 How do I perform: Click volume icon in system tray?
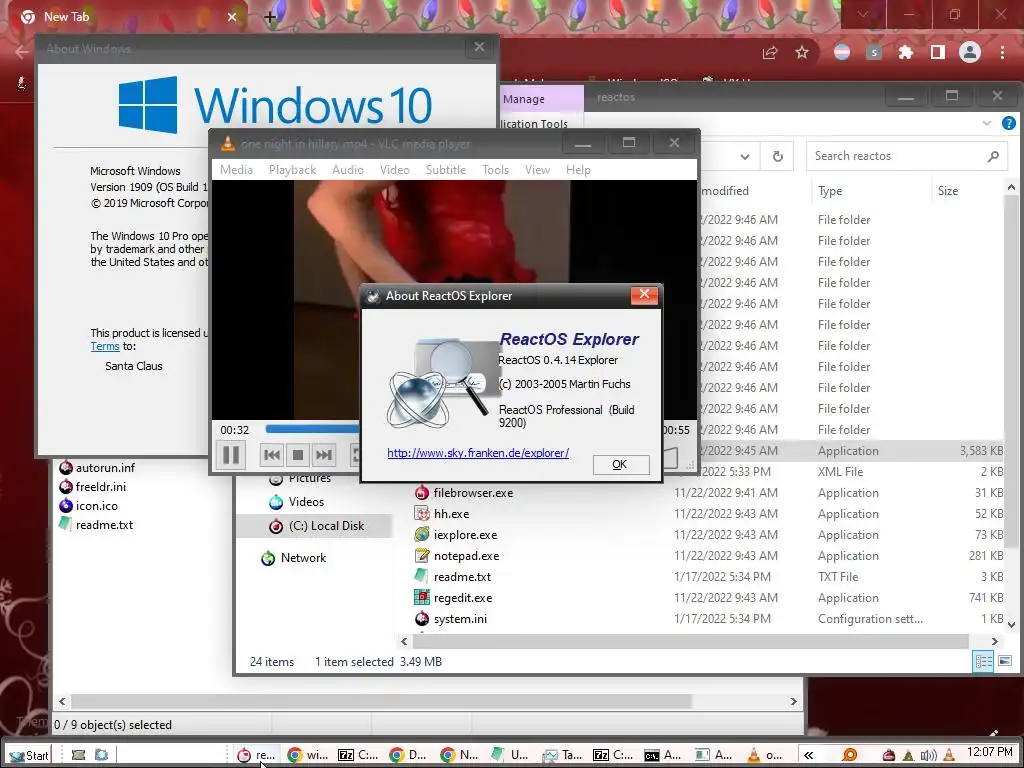coord(927,756)
